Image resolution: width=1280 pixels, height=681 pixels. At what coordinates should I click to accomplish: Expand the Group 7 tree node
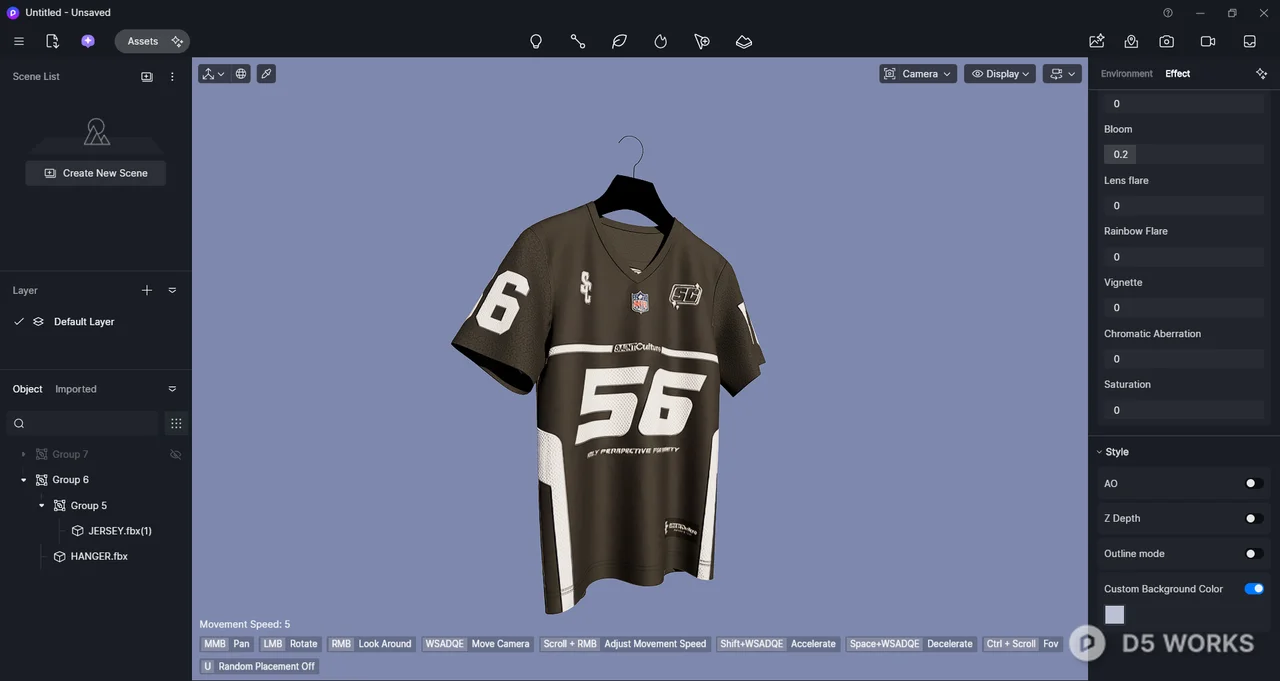click(x=23, y=455)
